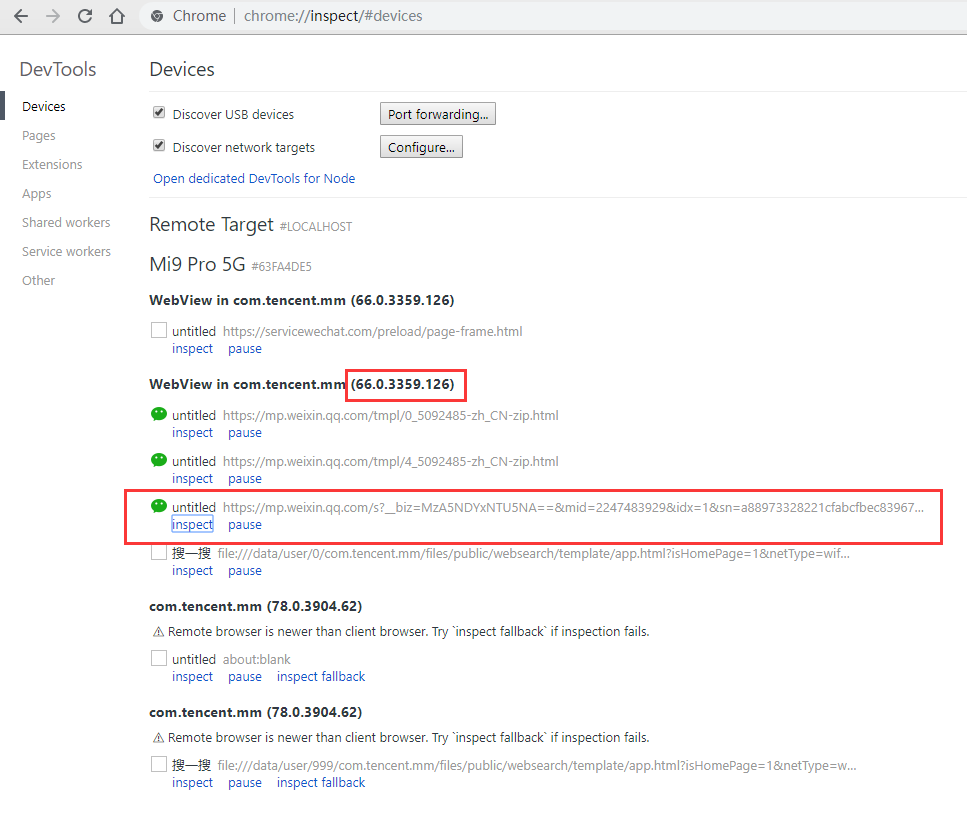Screen dimensions: 967x822
Task: Inspect the about:blank page
Action: 192,677
